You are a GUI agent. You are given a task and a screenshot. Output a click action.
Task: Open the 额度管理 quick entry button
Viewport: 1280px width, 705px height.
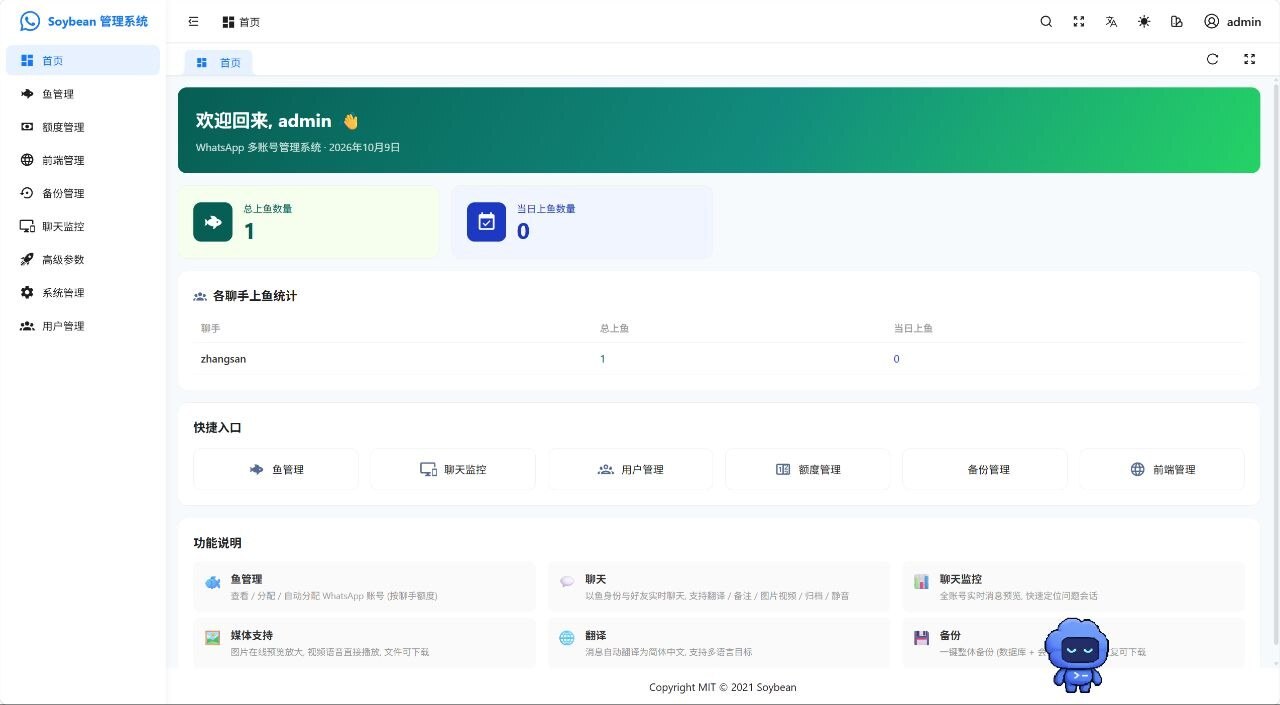pyautogui.click(x=808, y=469)
